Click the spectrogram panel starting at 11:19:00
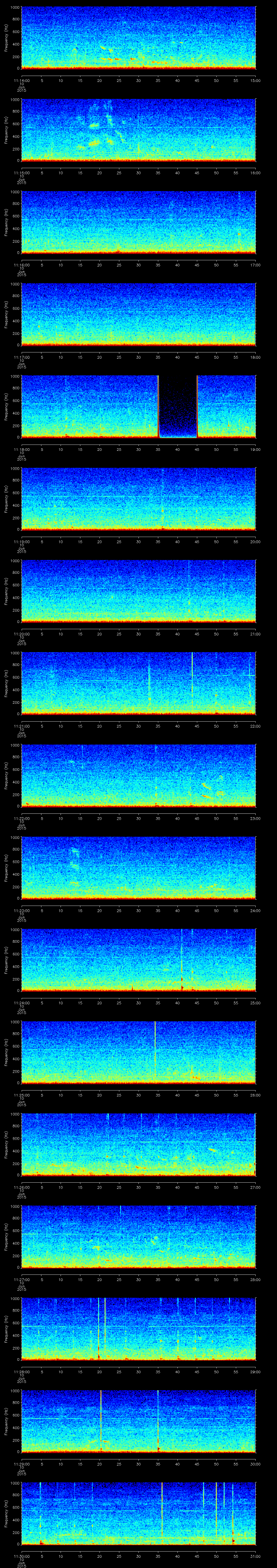The width and height of the screenshot is (277, 1568). (138, 499)
